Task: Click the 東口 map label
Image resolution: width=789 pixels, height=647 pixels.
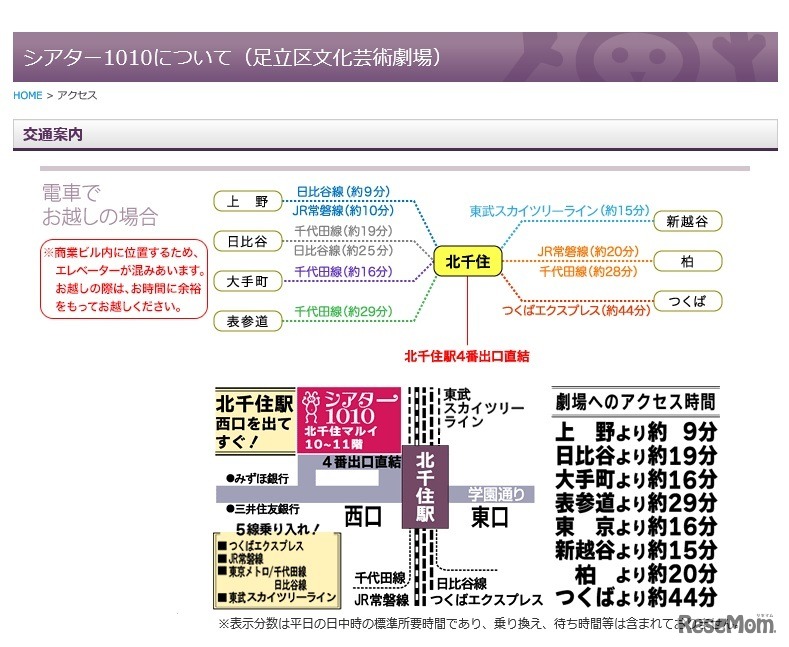Action: point(489,517)
